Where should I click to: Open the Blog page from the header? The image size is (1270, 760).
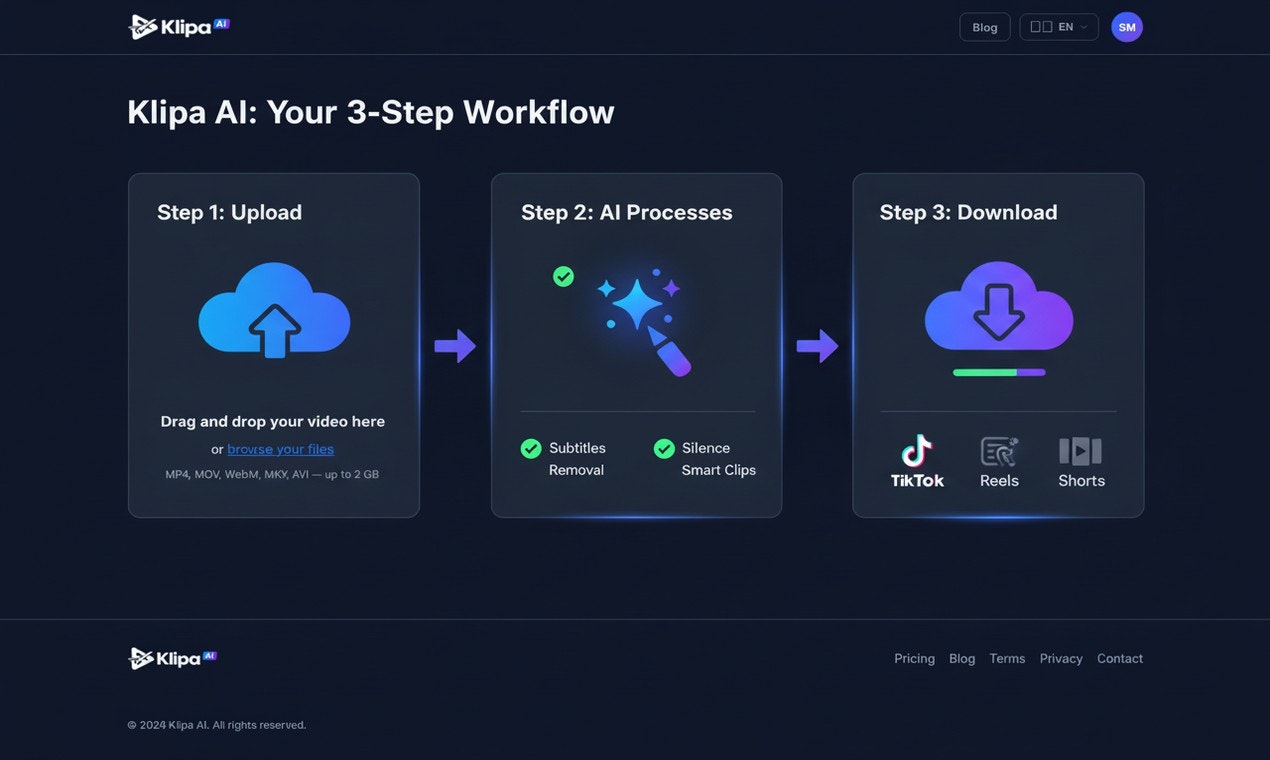pos(984,27)
